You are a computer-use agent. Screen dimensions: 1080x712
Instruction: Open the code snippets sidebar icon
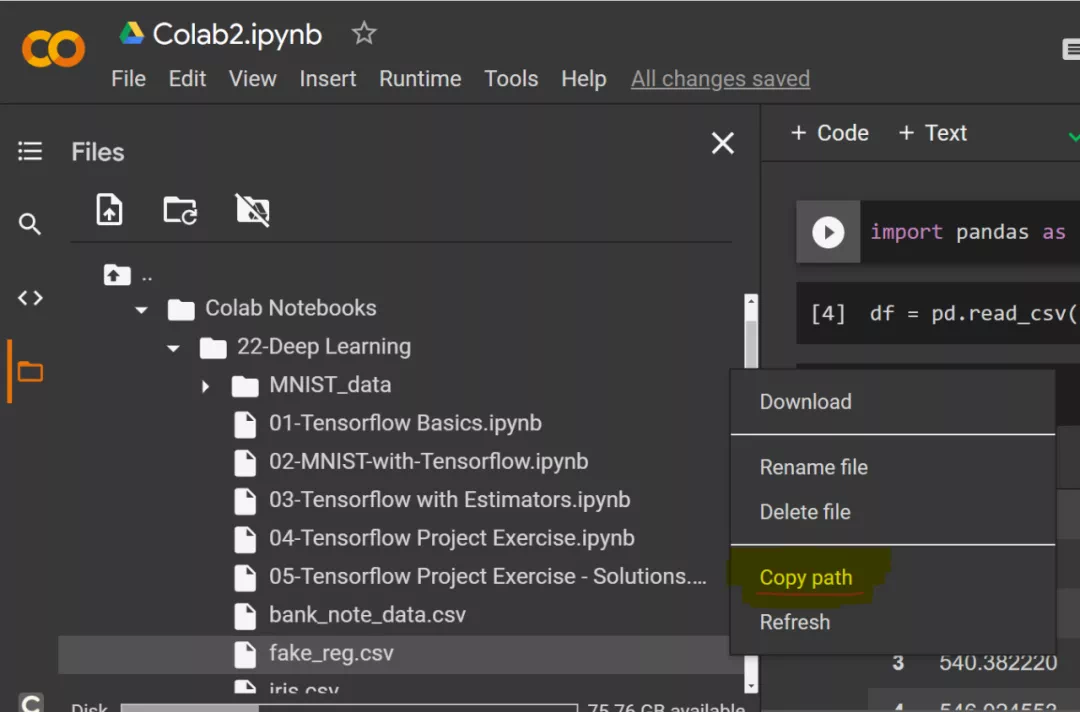(x=30, y=297)
